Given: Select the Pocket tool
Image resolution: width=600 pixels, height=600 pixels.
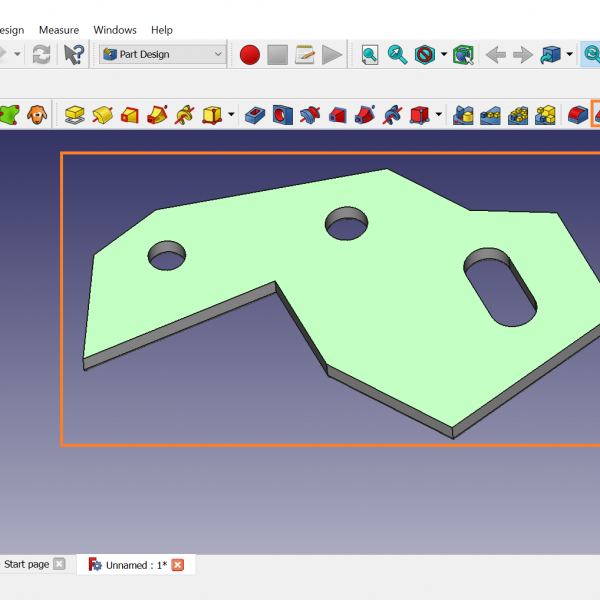Looking at the screenshot, I should tap(255, 115).
